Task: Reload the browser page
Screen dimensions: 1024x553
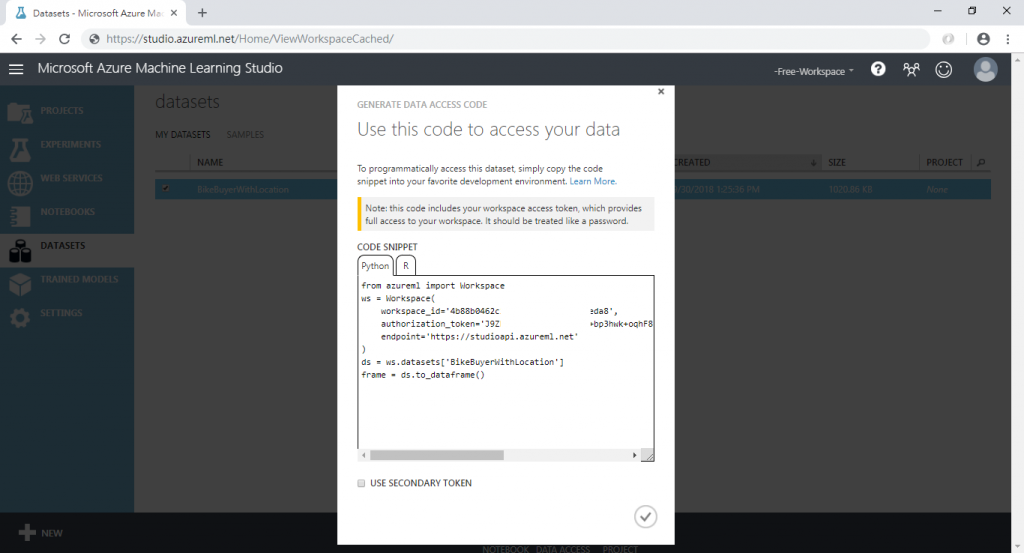Action: click(x=64, y=39)
